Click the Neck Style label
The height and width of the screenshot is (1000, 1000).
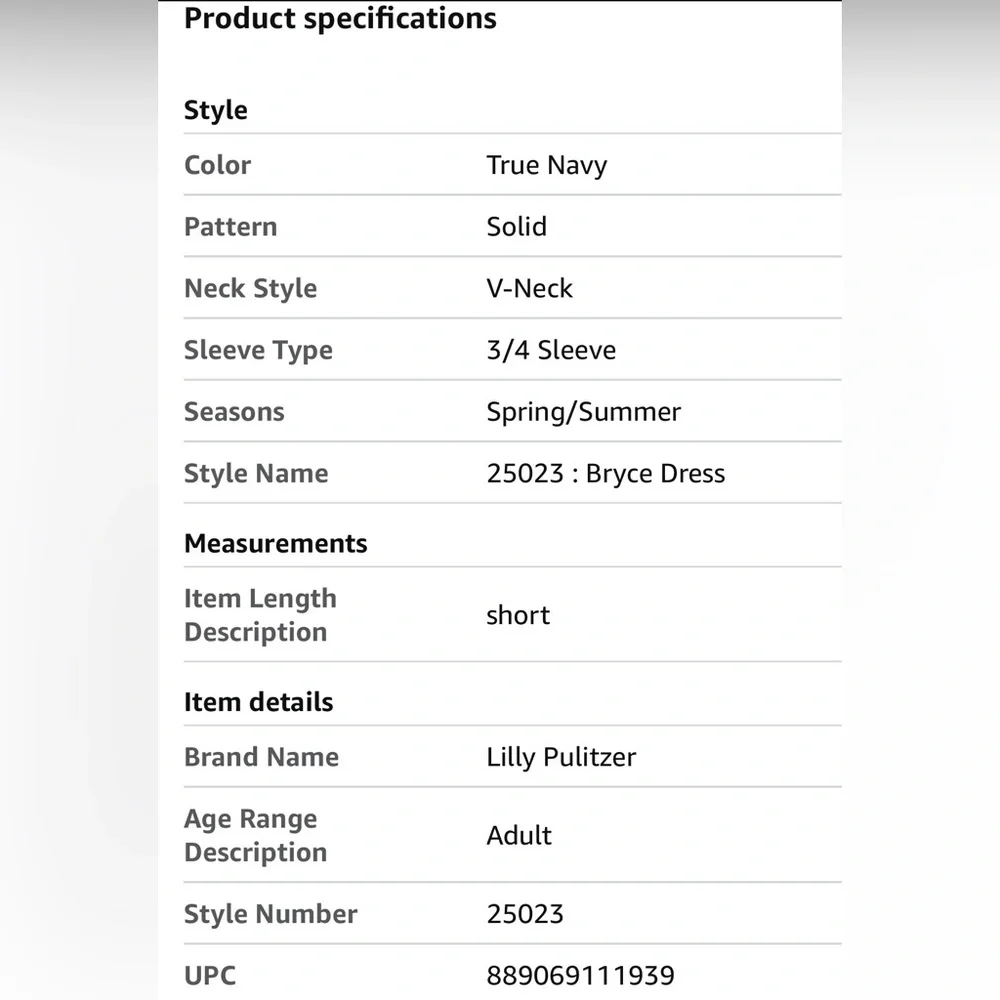click(x=250, y=289)
